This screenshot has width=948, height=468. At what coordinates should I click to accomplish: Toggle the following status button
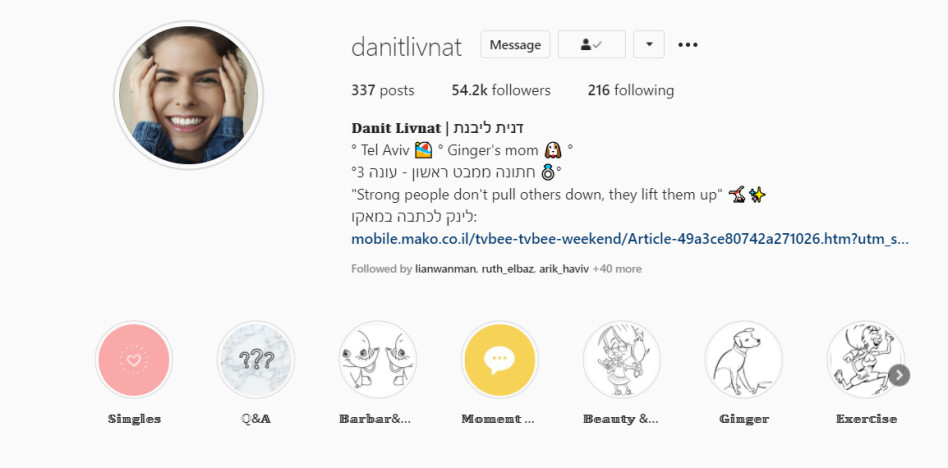pyautogui.click(x=591, y=45)
